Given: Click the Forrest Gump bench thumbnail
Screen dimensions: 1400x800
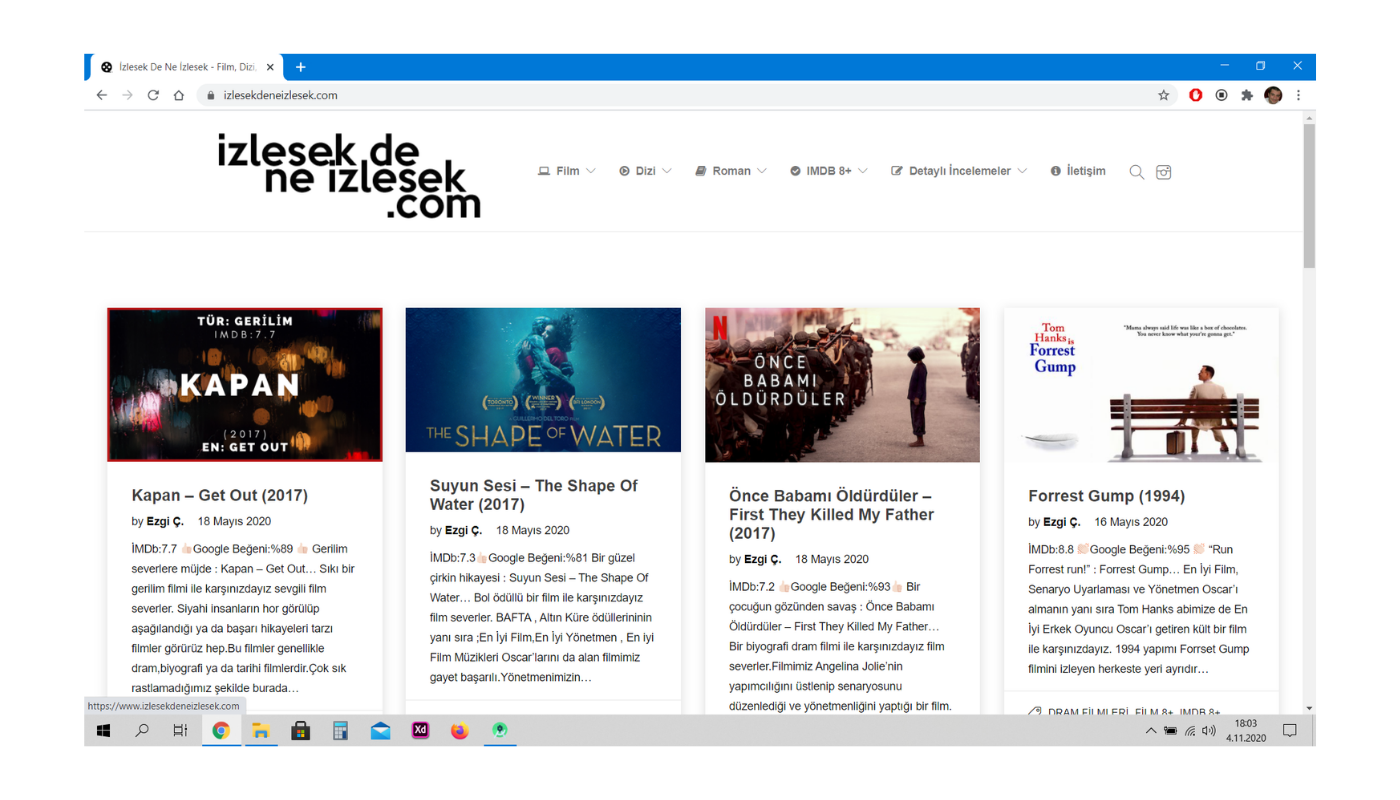Looking at the screenshot, I should (x=1141, y=385).
